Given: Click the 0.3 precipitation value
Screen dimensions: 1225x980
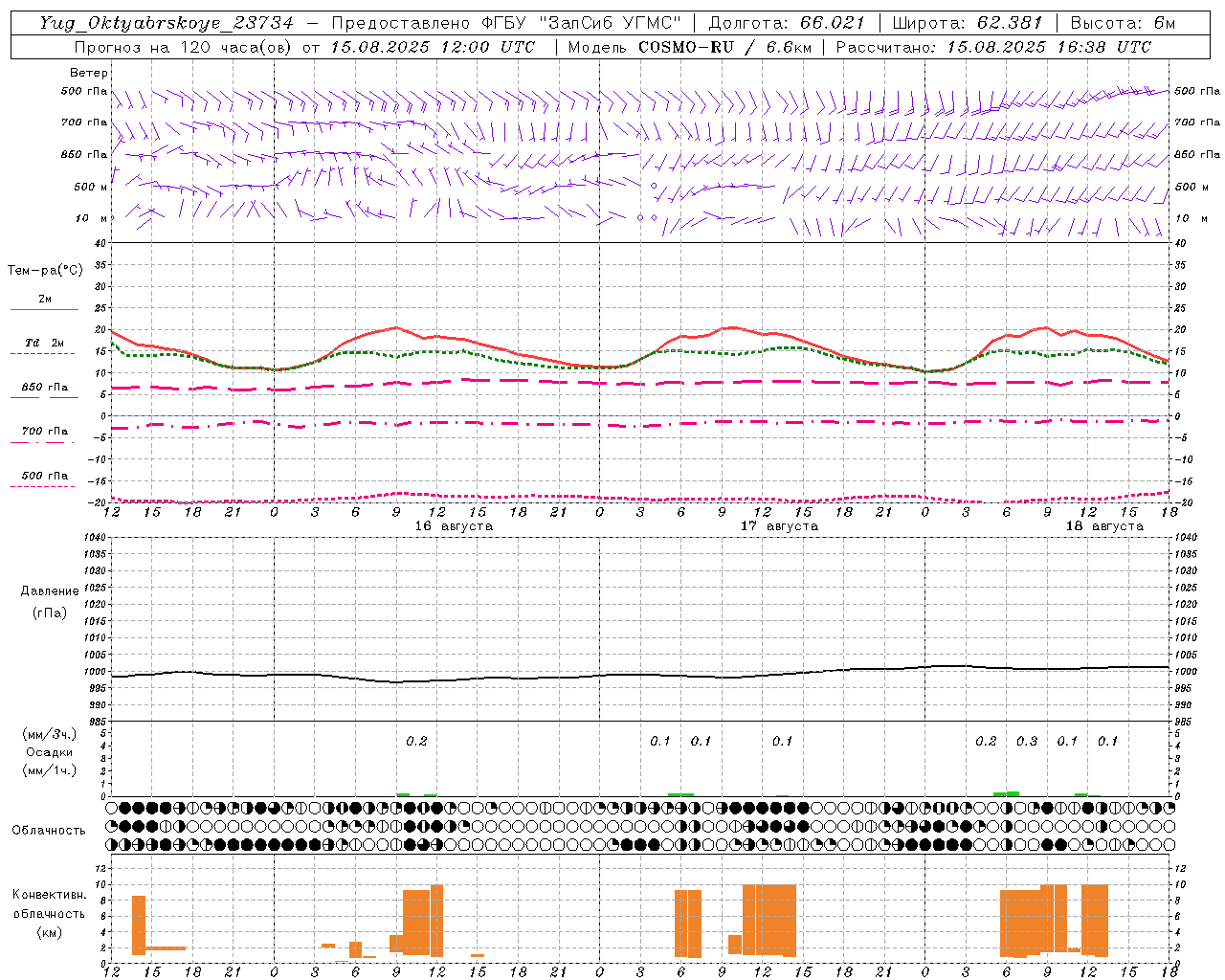Looking at the screenshot, I should (1027, 742).
